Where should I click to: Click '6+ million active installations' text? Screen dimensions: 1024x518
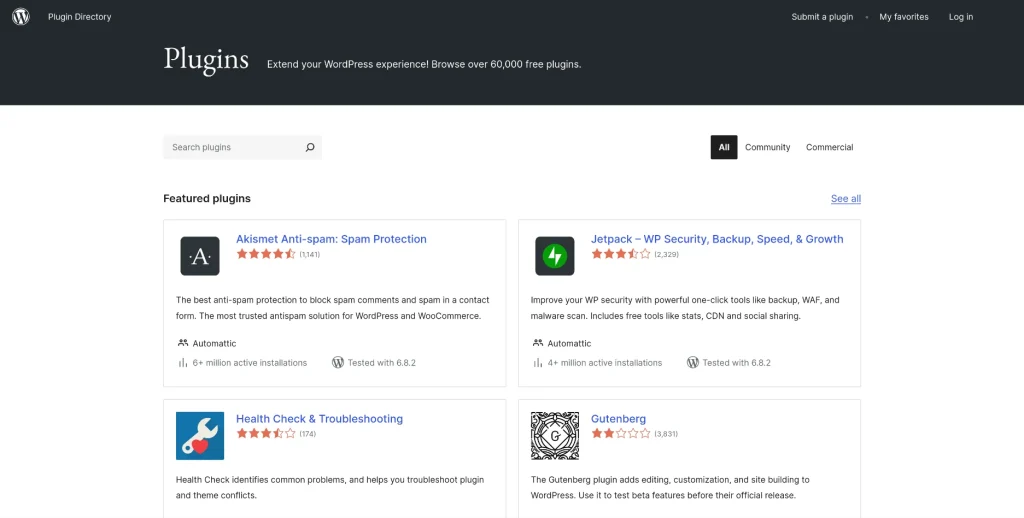pyautogui.click(x=249, y=363)
